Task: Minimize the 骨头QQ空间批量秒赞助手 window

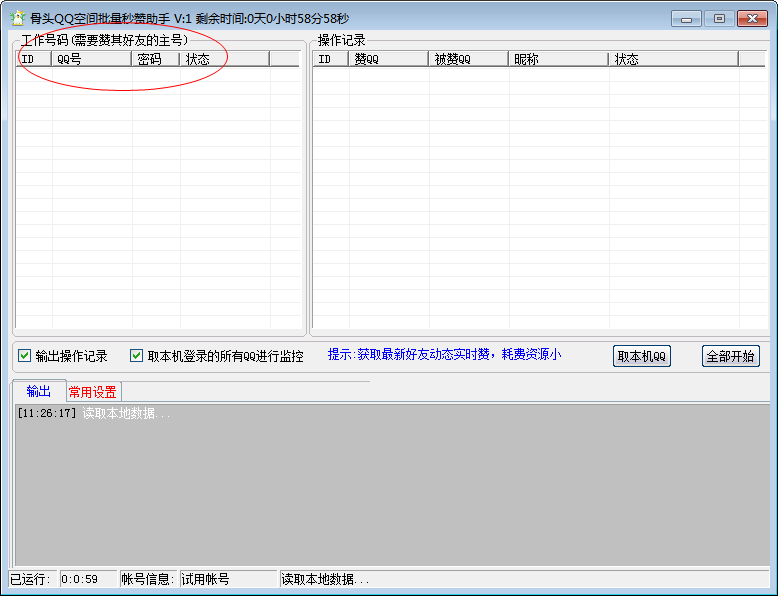Action: pos(686,19)
